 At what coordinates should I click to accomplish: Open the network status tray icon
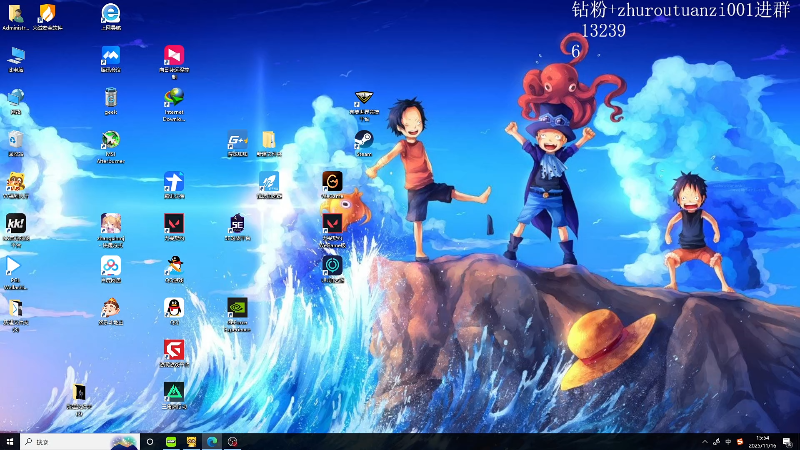[716, 442]
